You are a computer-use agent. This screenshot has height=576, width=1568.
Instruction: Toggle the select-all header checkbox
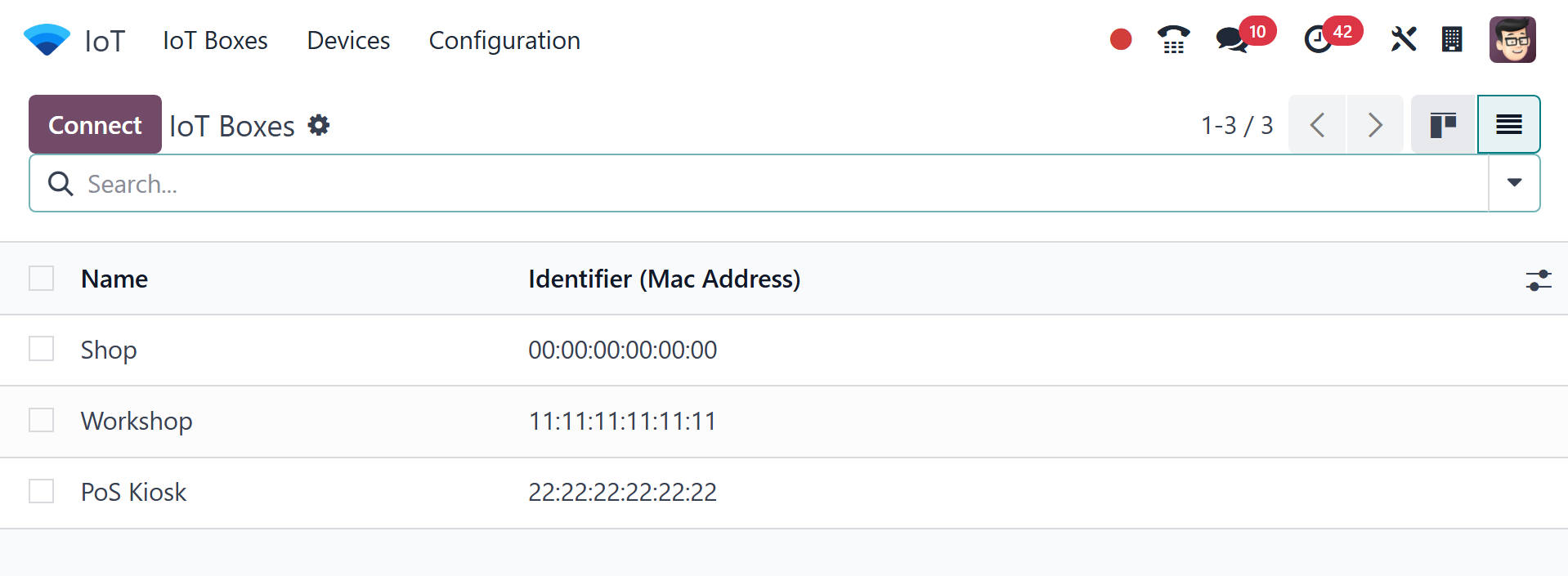point(42,279)
